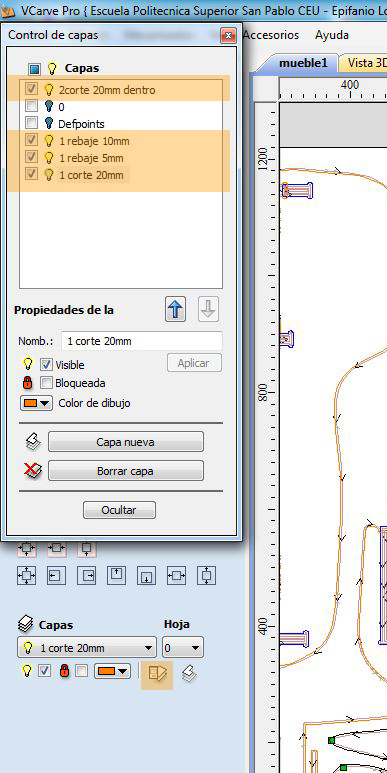Click lightbulb of 1 rebaje 5mm layer
The width and height of the screenshot is (387, 773).
pyautogui.click(x=48, y=158)
